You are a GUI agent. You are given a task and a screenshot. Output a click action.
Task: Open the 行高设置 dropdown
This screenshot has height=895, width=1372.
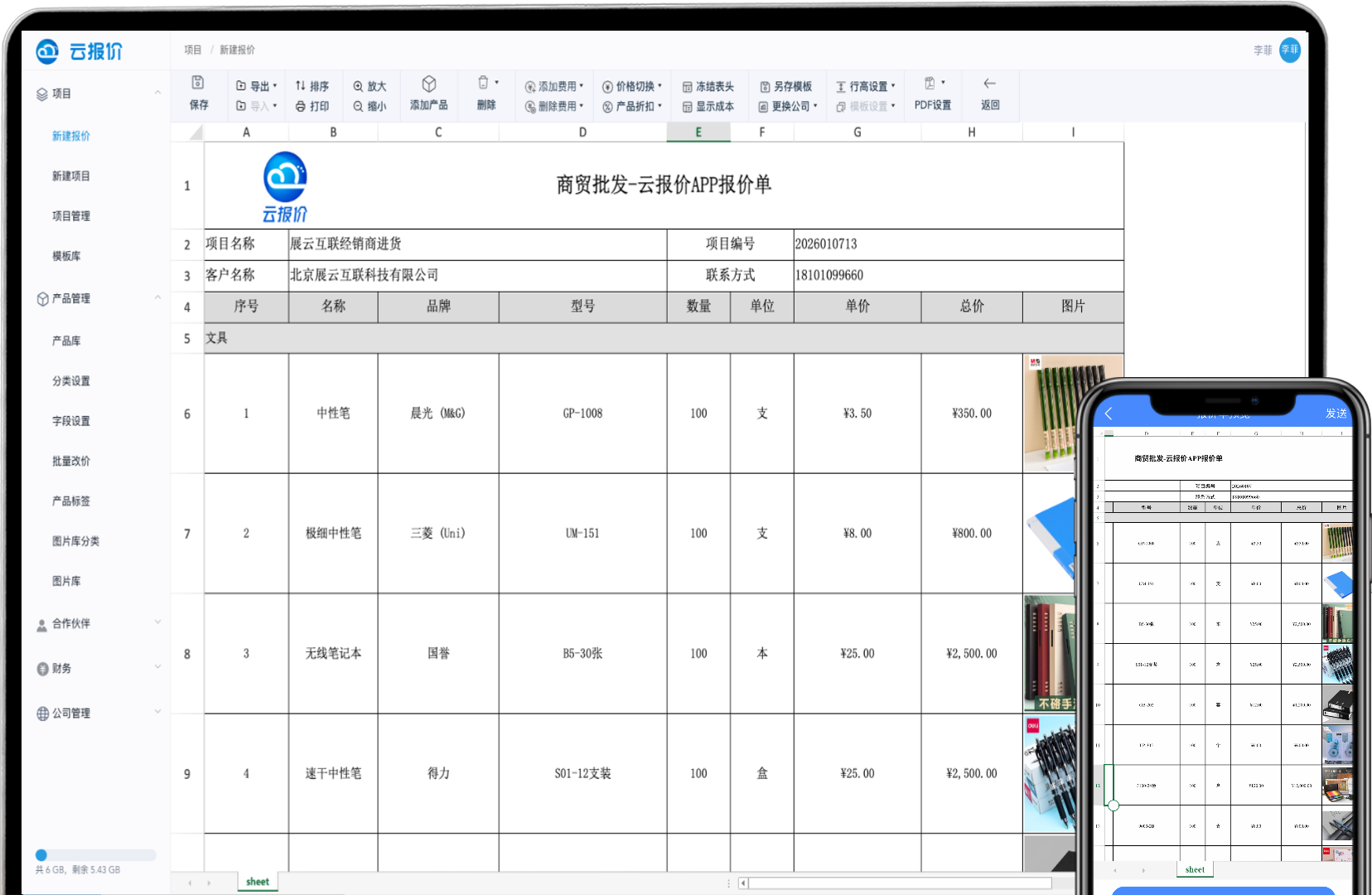(866, 86)
